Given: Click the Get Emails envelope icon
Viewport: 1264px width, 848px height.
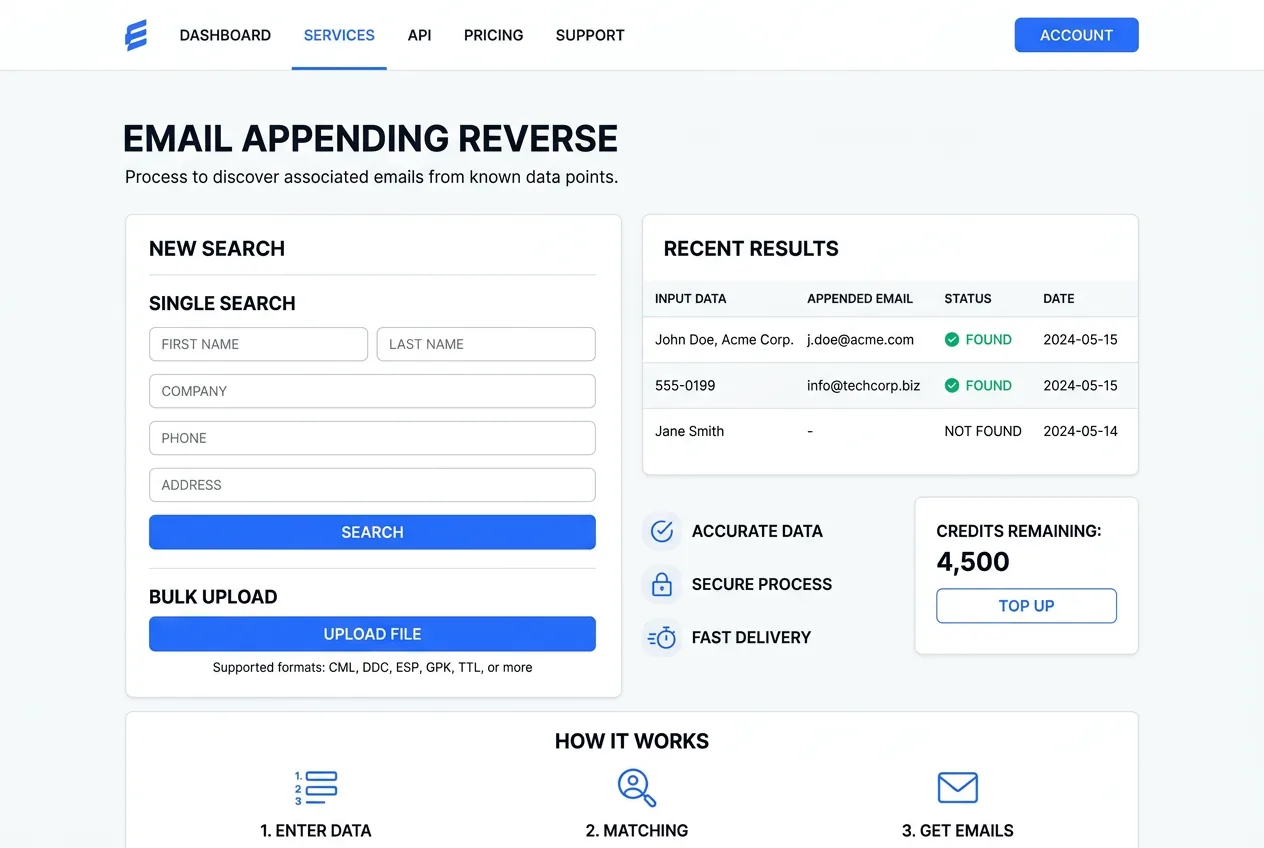Looking at the screenshot, I should coord(957,788).
